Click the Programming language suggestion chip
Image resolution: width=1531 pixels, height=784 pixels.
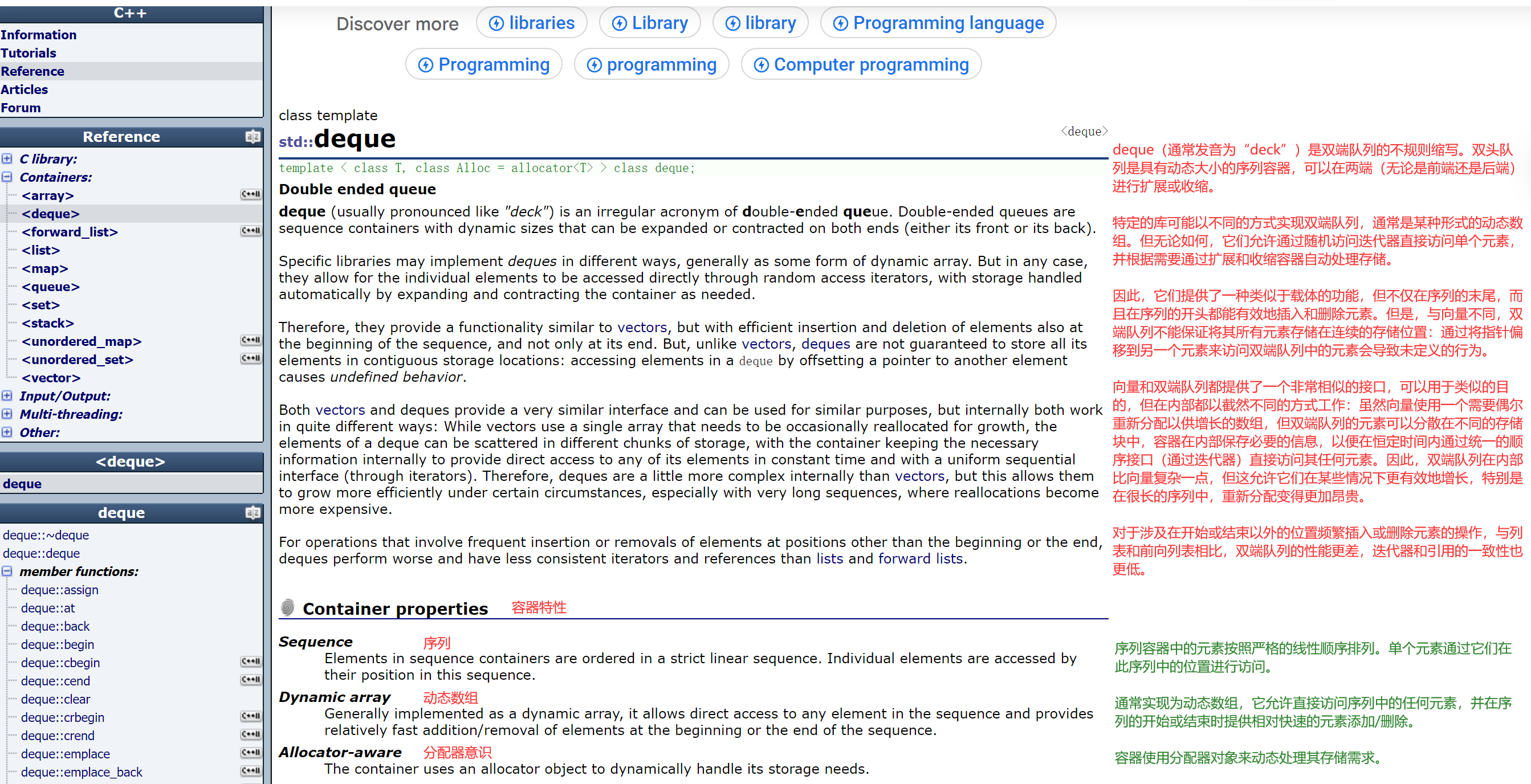coord(938,23)
